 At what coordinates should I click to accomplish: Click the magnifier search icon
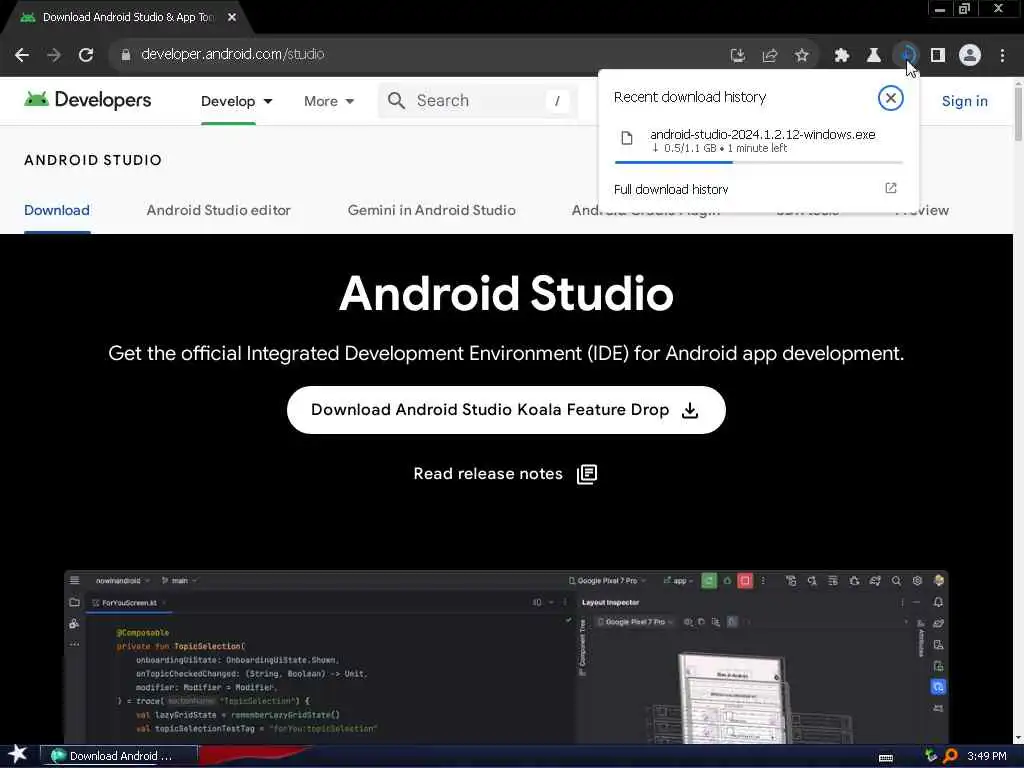click(x=396, y=101)
